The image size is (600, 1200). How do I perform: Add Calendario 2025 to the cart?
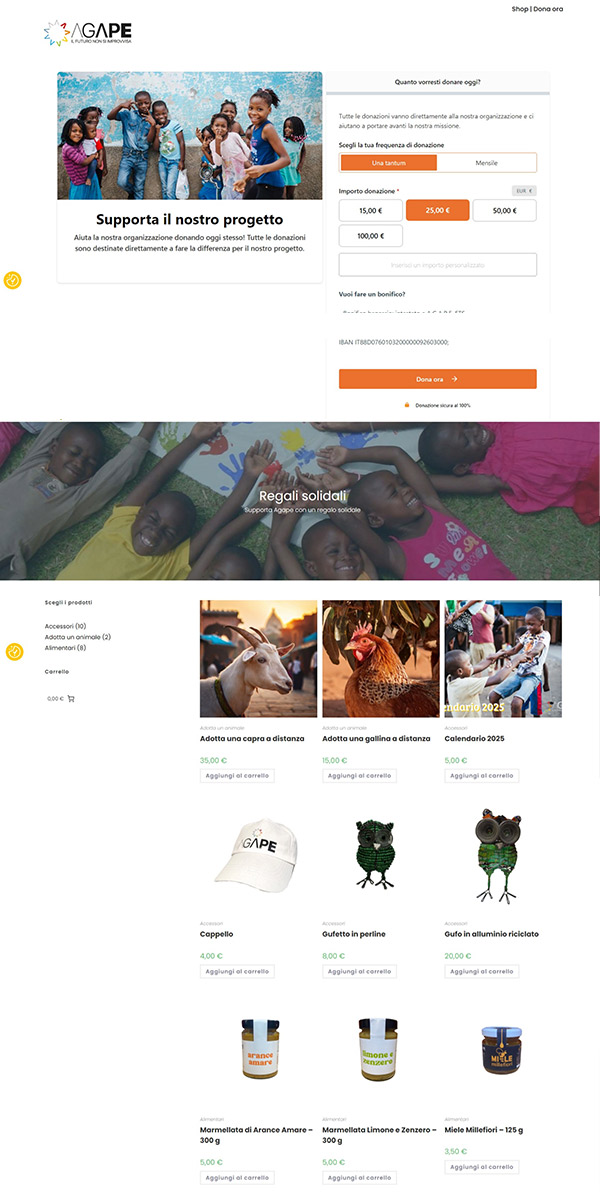[x=482, y=776]
